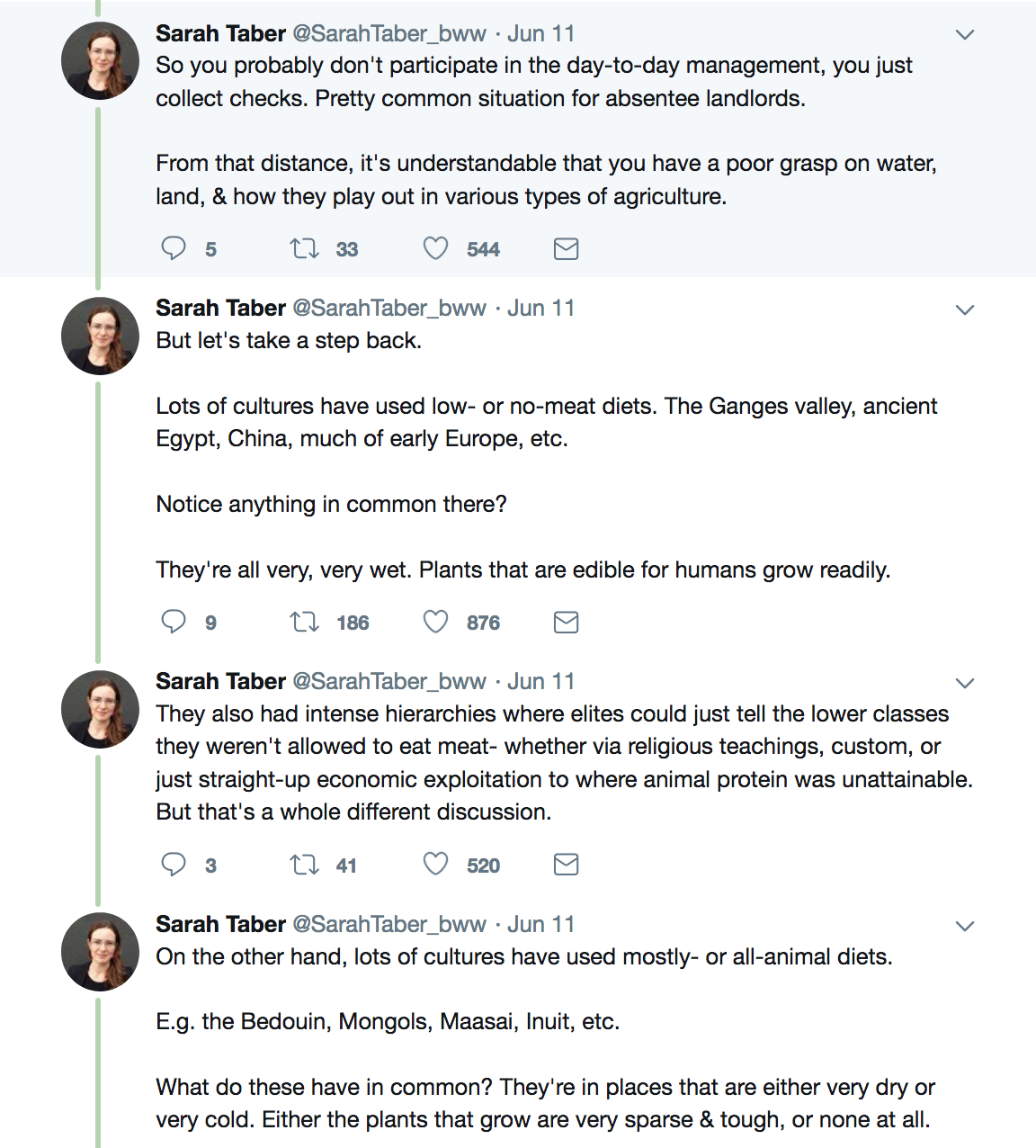Open Sarah Taber's profile from first tweet
The height and width of the screenshot is (1148, 1036).
tap(220, 33)
